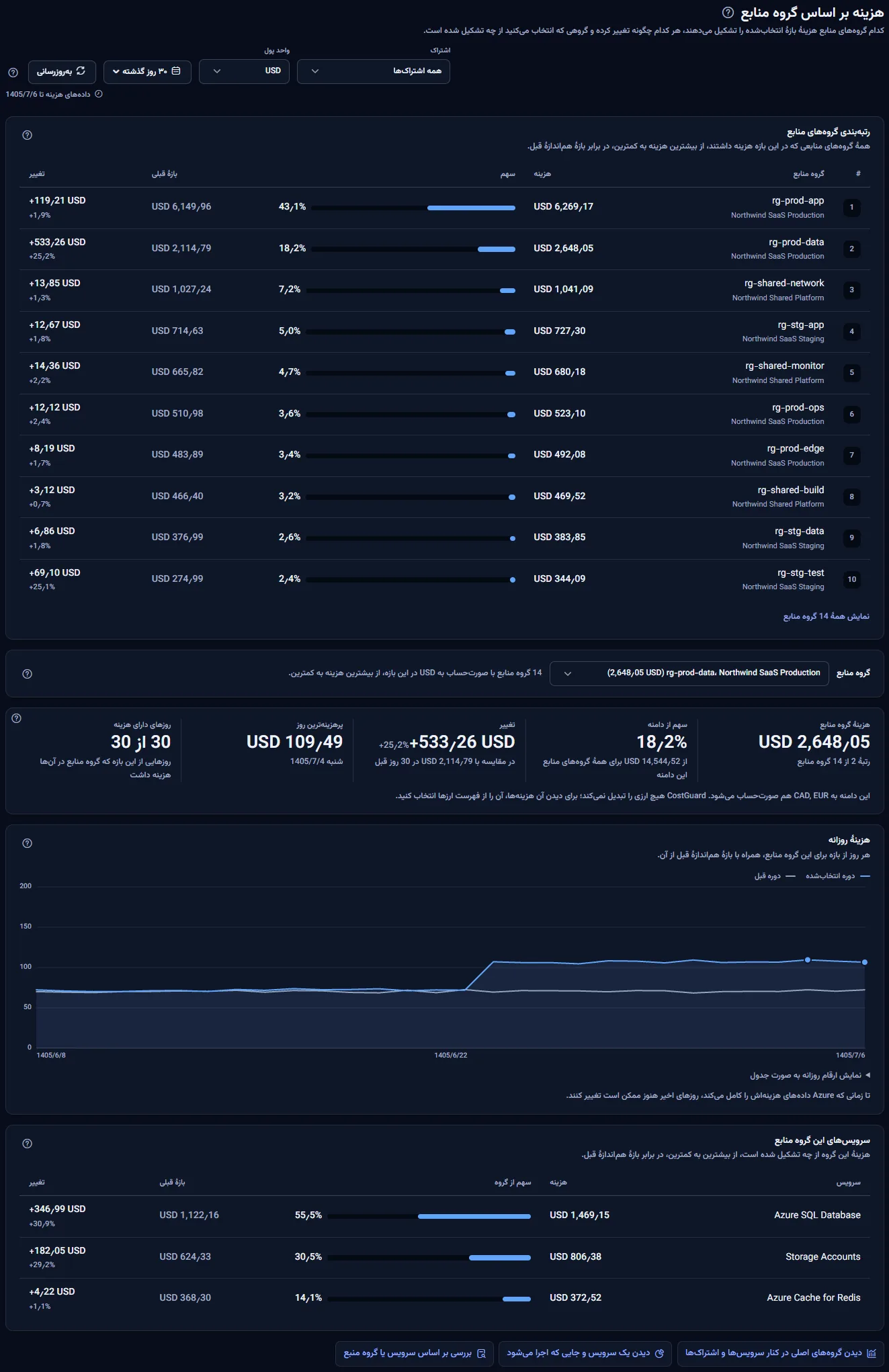The image size is (889, 1372).
Task: Click rg-shared-build resource group
Action: [x=791, y=490]
